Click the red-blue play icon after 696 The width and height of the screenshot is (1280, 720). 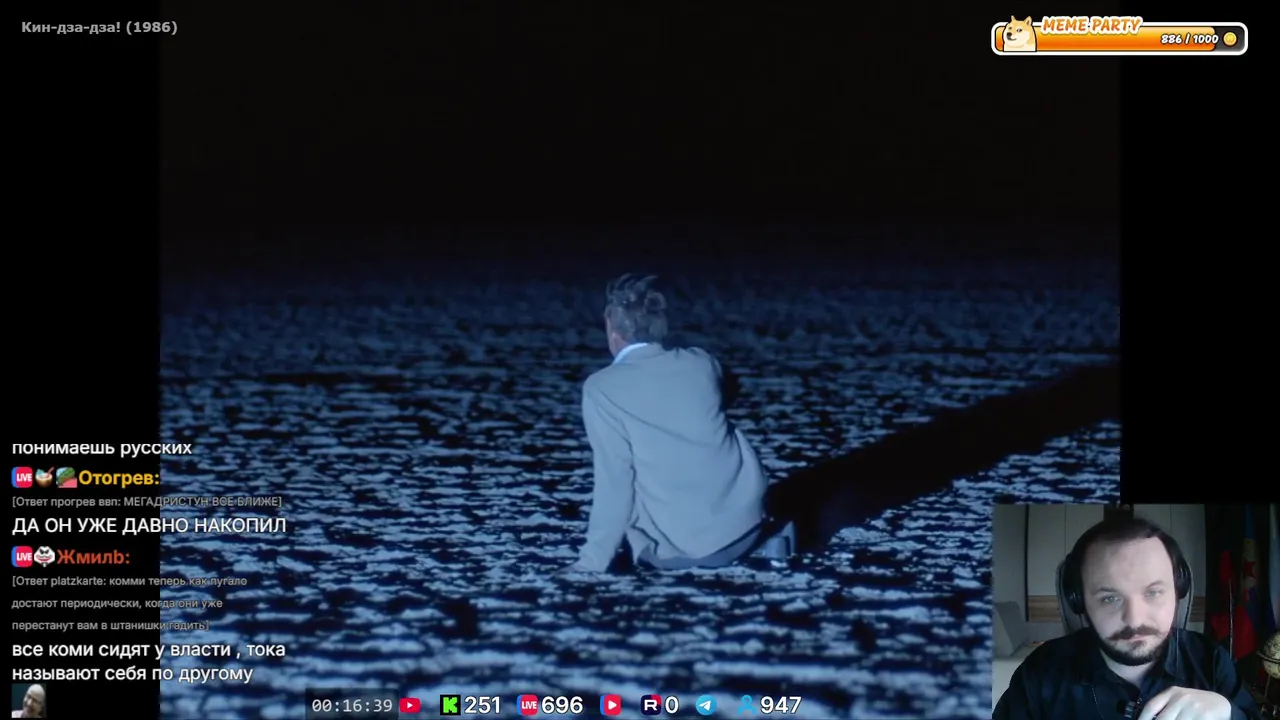[x=612, y=706]
